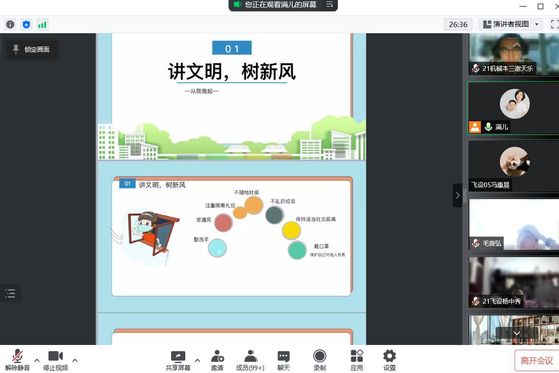559x373 pixels.
Task: Expand audio options arrow beside microphone
Action: tap(37, 360)
